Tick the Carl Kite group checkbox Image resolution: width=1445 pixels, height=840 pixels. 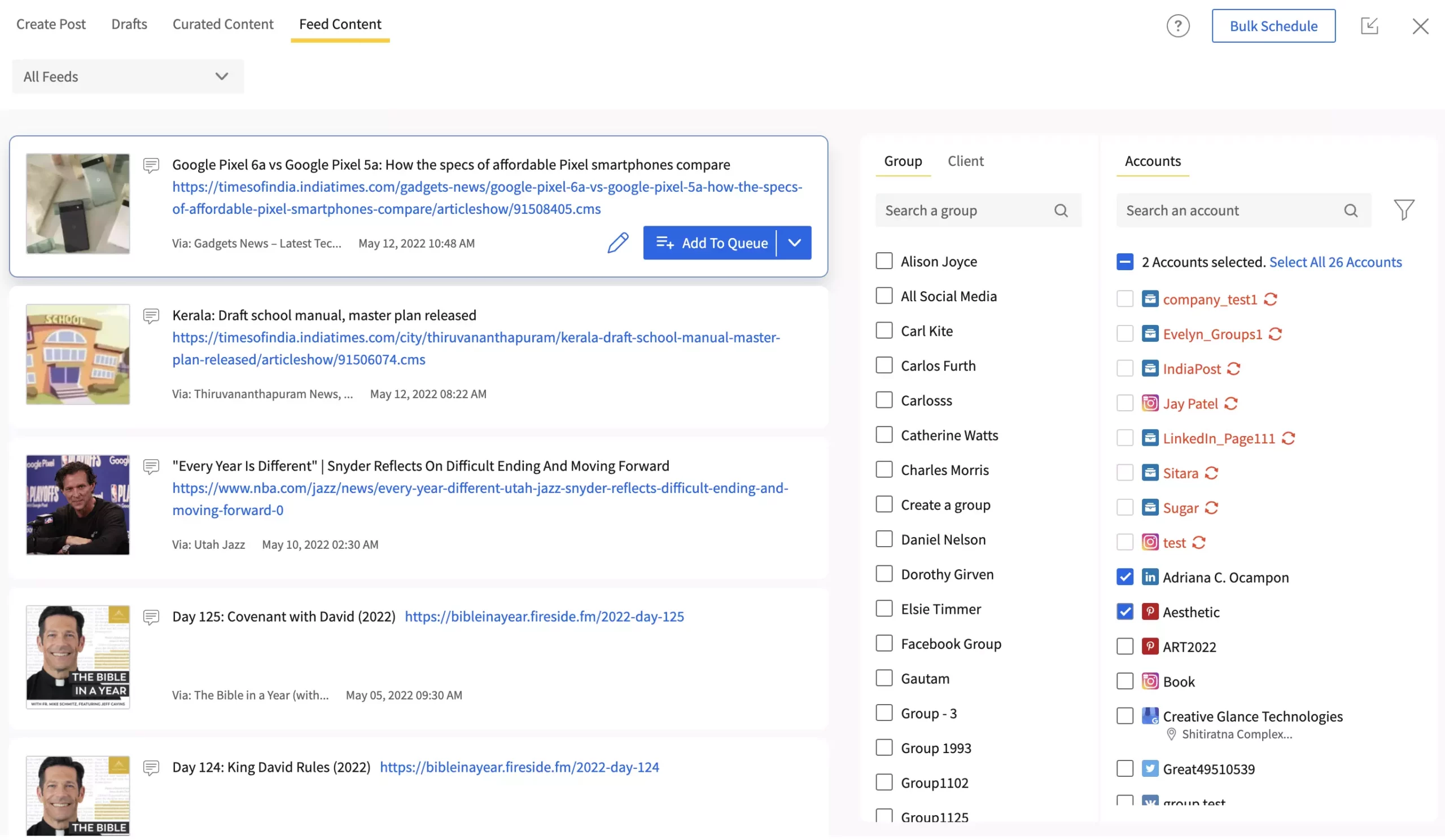883,331
